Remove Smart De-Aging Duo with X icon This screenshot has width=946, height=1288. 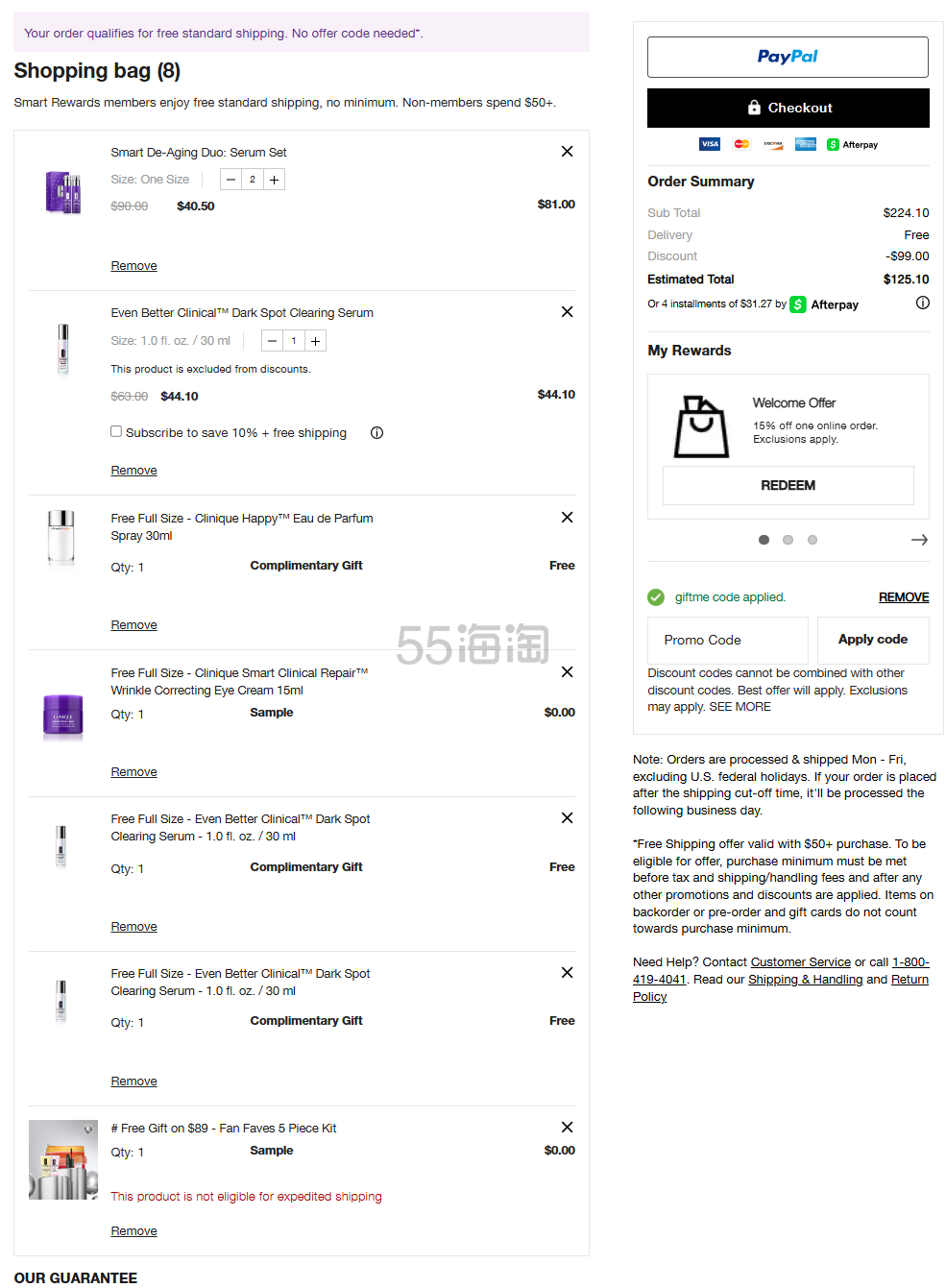pos(567,152)
